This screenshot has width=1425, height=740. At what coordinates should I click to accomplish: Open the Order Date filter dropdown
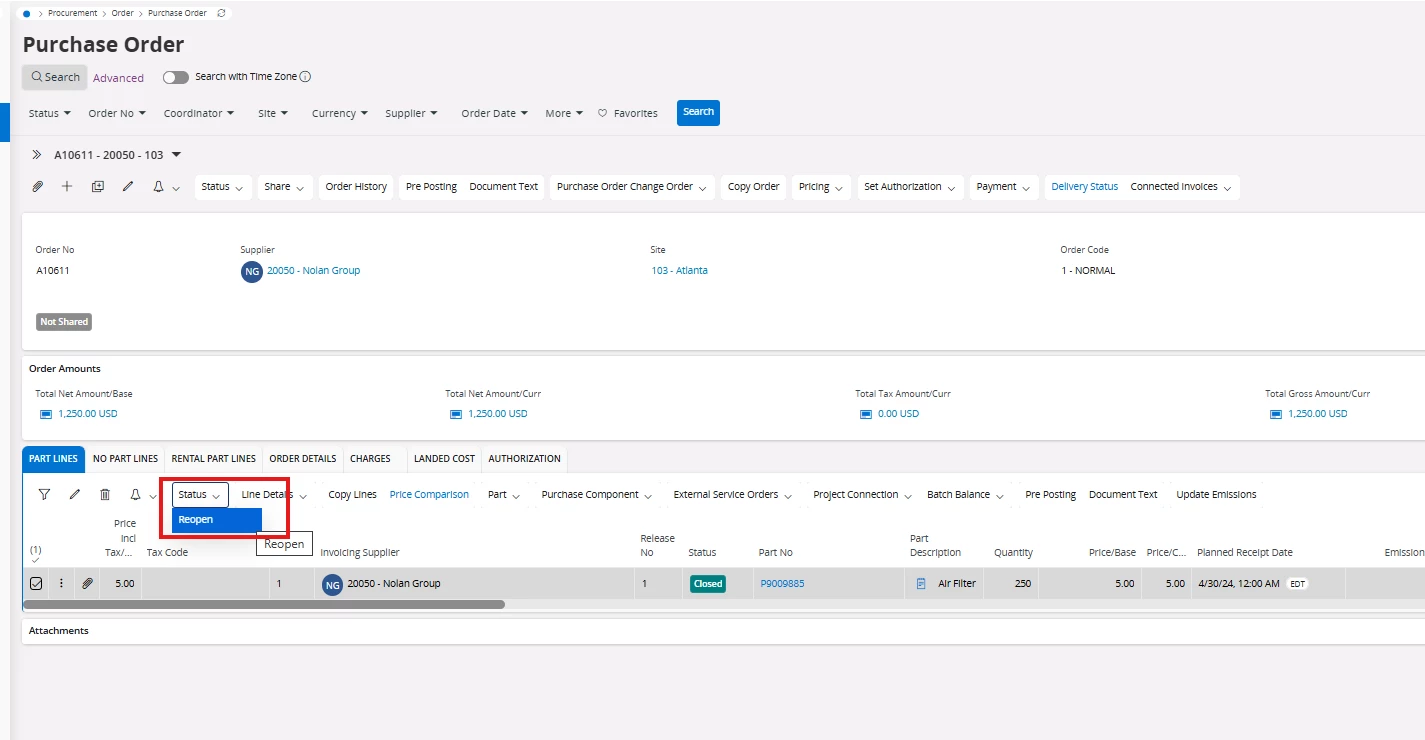point(494,114)
